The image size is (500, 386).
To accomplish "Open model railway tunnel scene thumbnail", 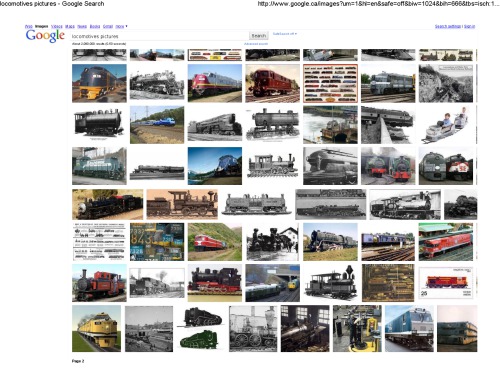I will (273, 283).
